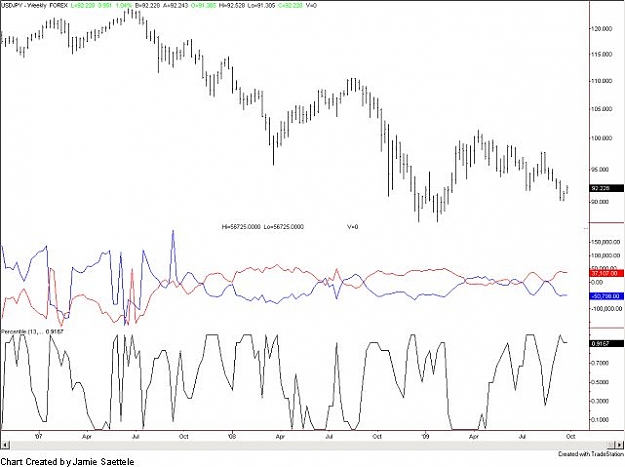The height and width of the screenshot is (467, 625).
Task: Click the red 37,107.00 value badge
Action: click(606, 273)
